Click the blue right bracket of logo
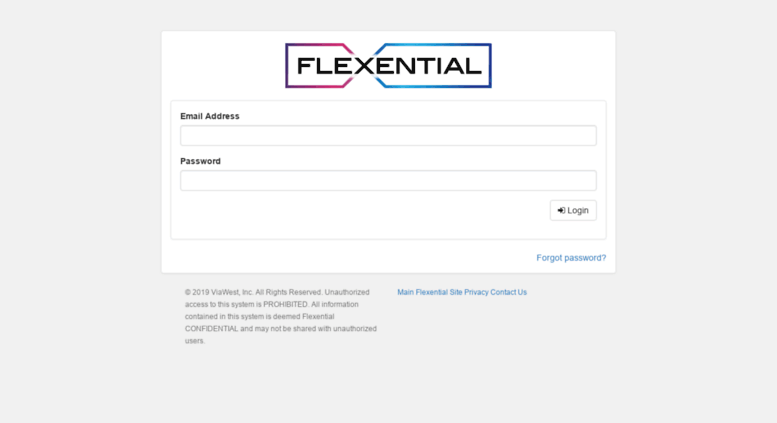This screenshot has width=777, height=423. pyautogui.click(x=434, y=65)
